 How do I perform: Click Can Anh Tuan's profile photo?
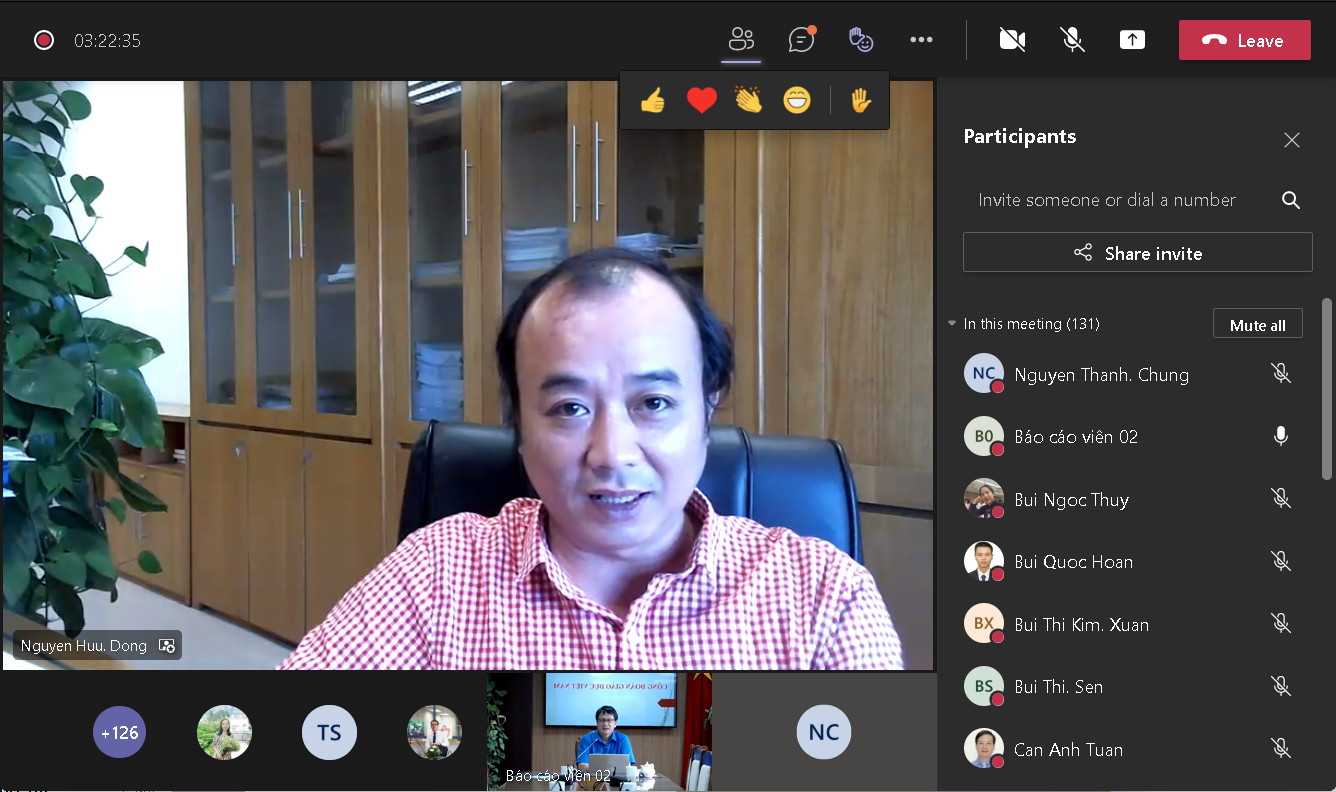tap(984, 749)
